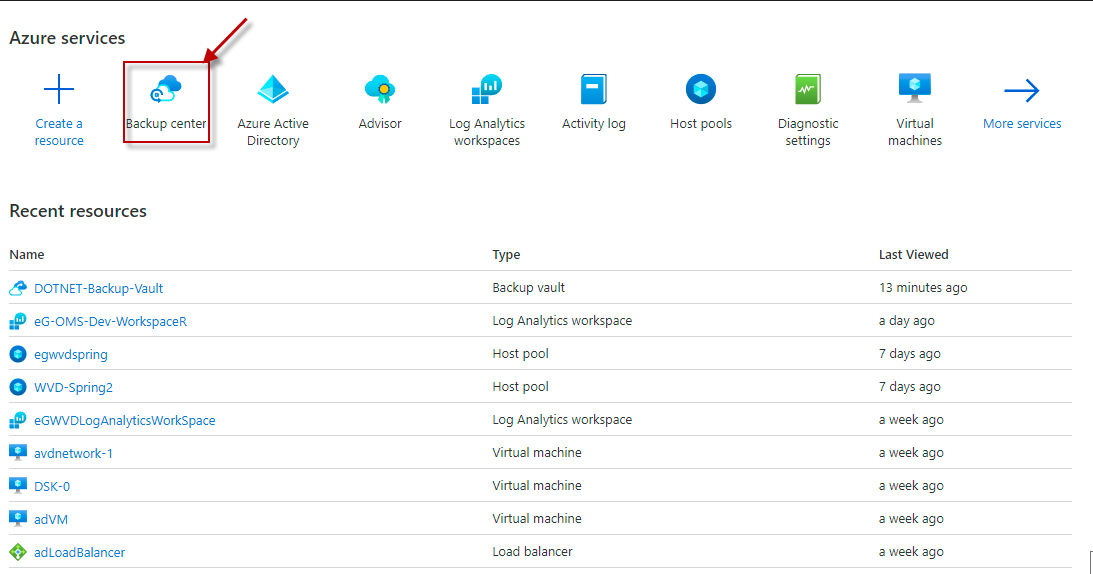Click the DSK-0 virtual machine icon
The image size is (1093, 574).
point(18,485)
